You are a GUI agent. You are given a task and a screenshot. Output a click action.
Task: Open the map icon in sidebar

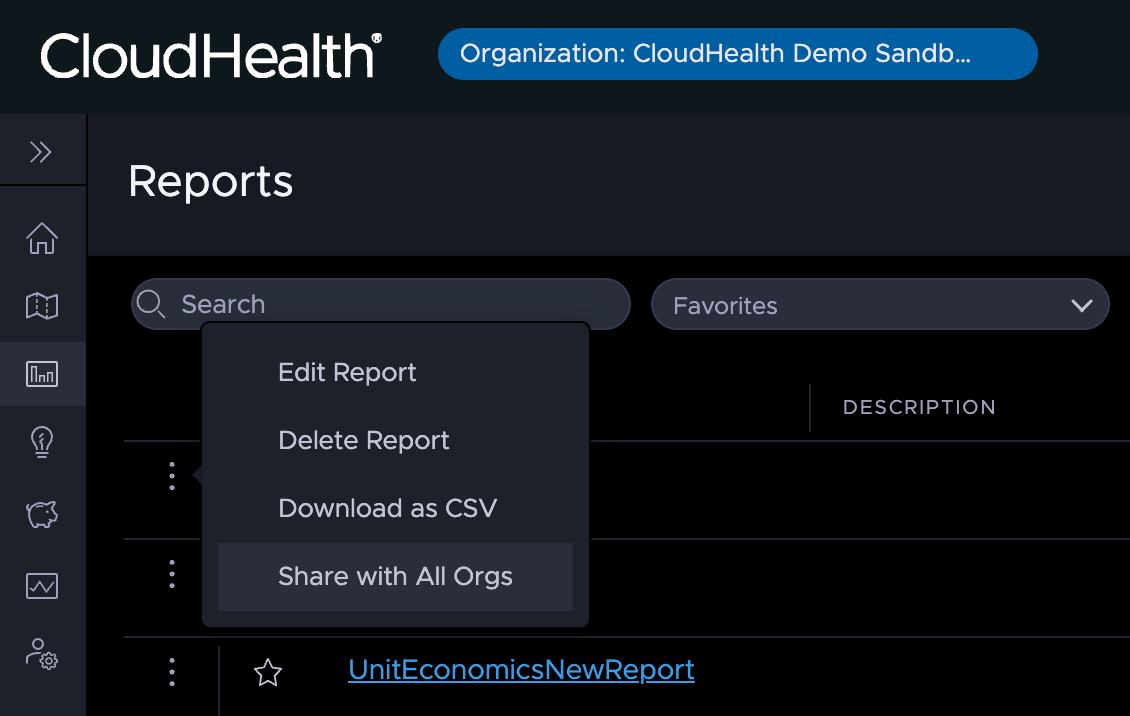click(x=42, y=306)
